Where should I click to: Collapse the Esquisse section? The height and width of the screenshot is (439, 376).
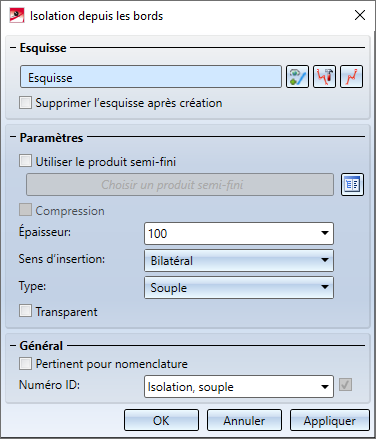click(x=13, y=48)
